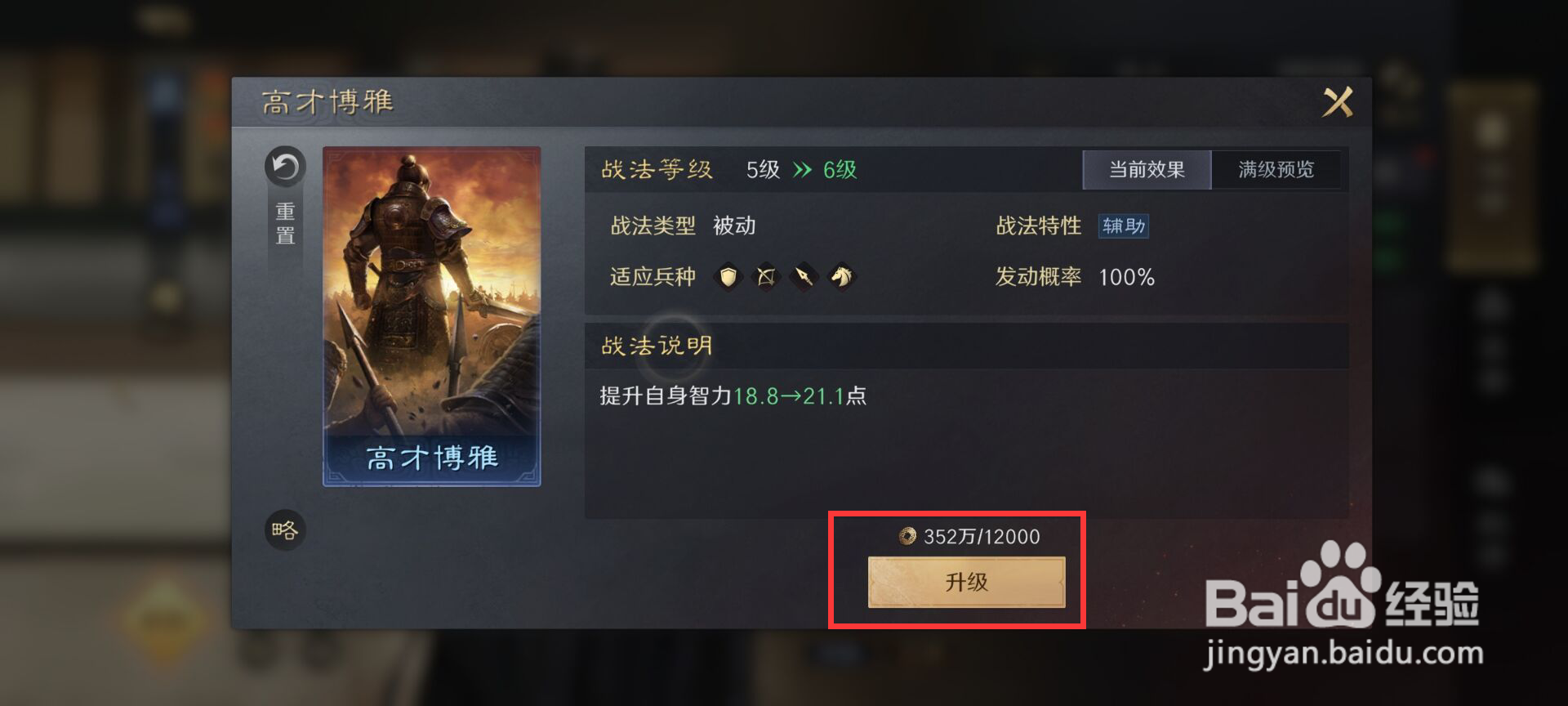The image size is (1568, 706).
Task: Click the copper coin cost icon
Action: pyautogui.click(x=907, y=536)
